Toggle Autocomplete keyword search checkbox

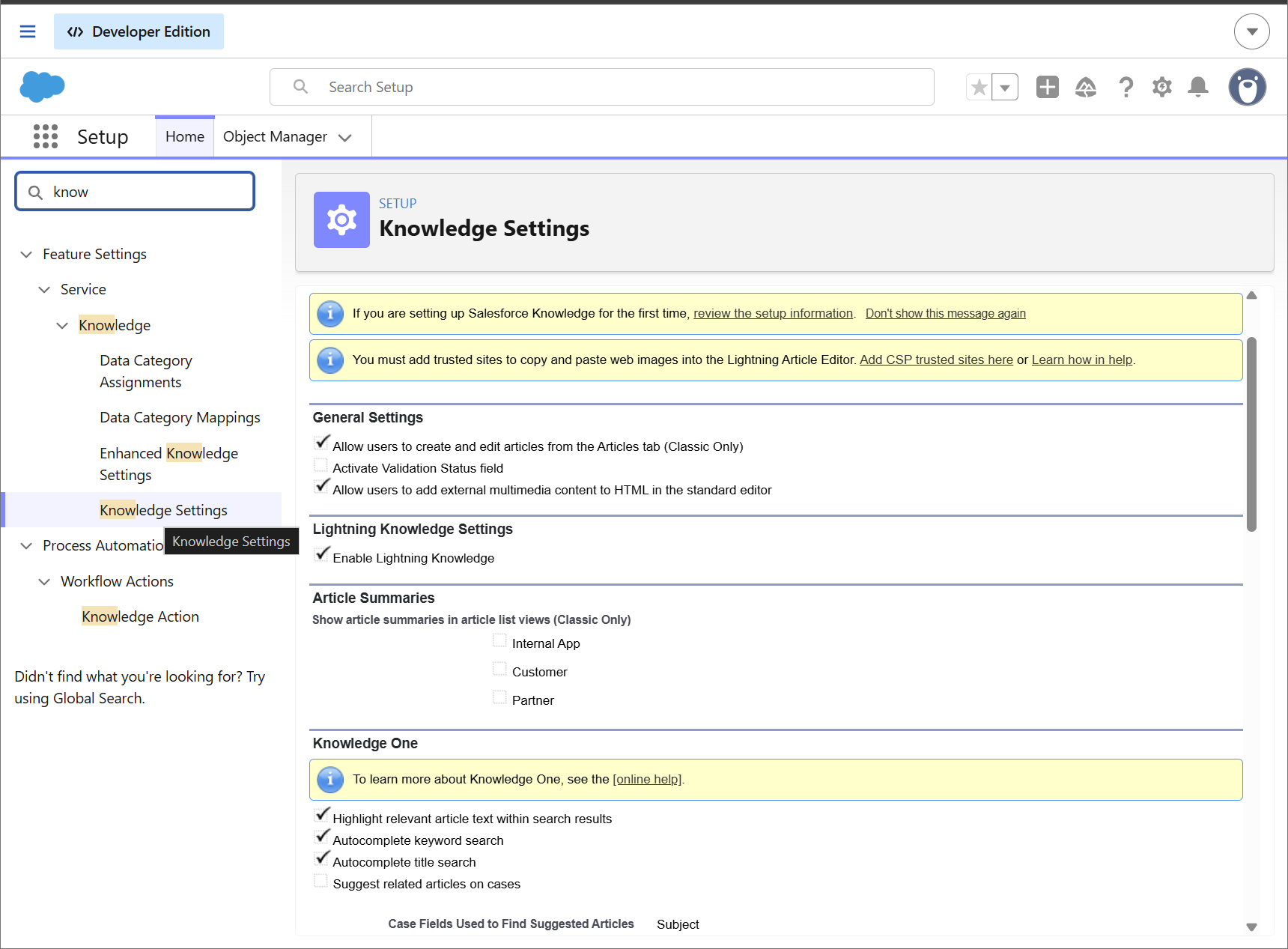coord(321,838)
